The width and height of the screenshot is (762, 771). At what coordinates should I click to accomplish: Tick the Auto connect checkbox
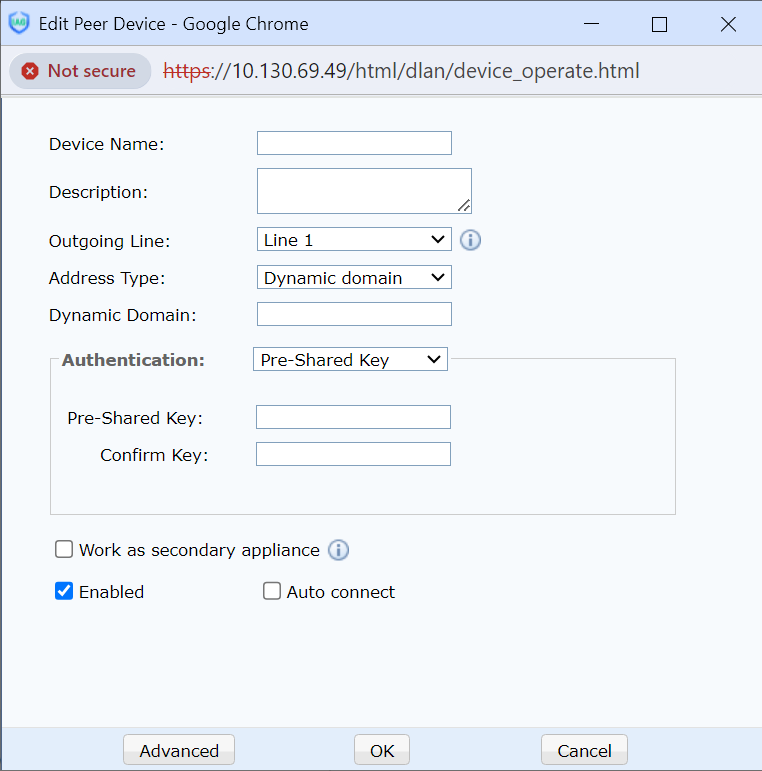click(272, 591)
